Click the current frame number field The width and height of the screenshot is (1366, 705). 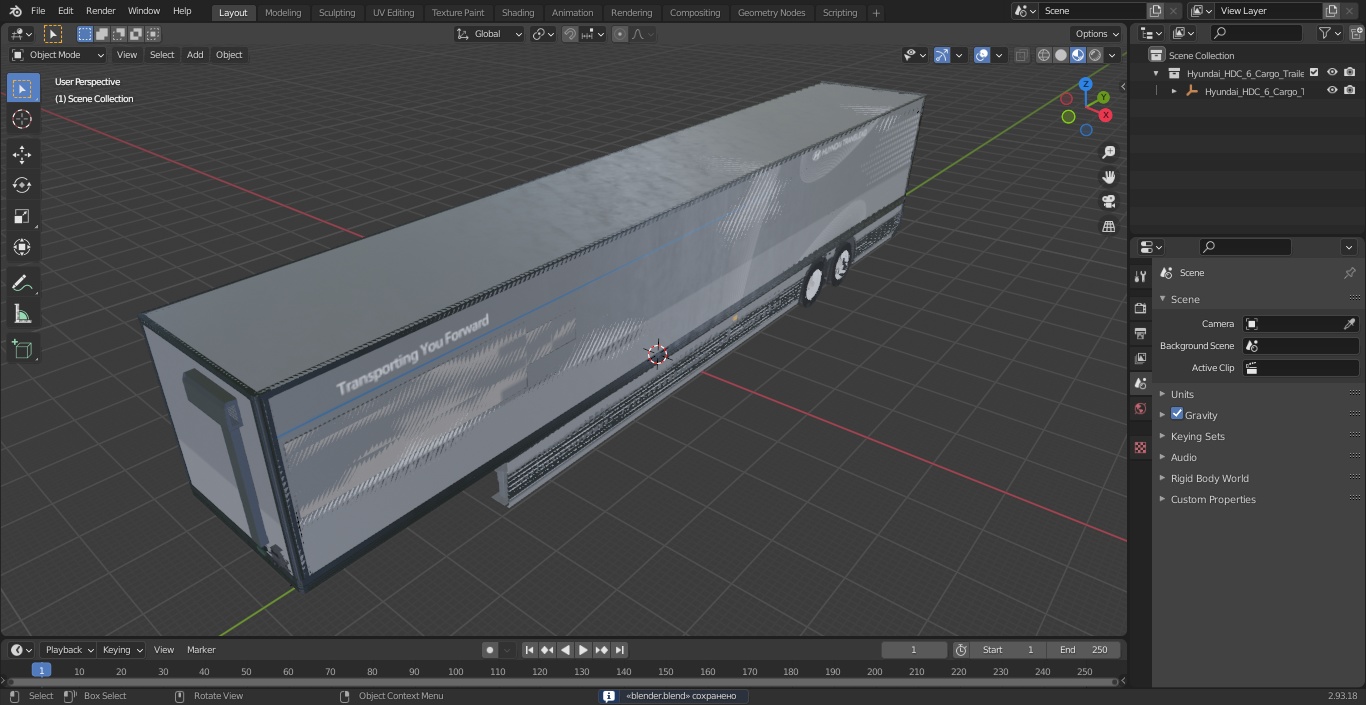914,650
